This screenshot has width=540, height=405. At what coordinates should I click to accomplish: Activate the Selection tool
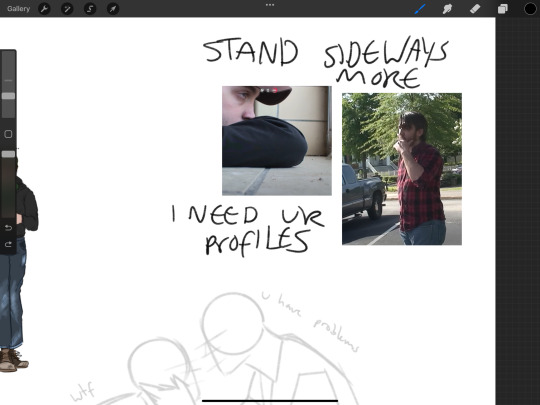(90, 9)
